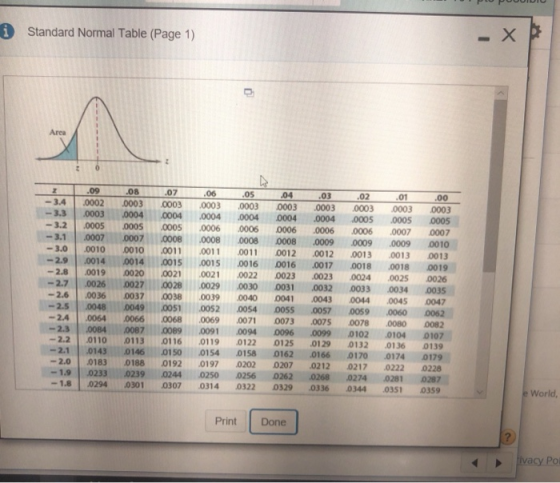Click value .0054 in row -2.5

[247, 309]
